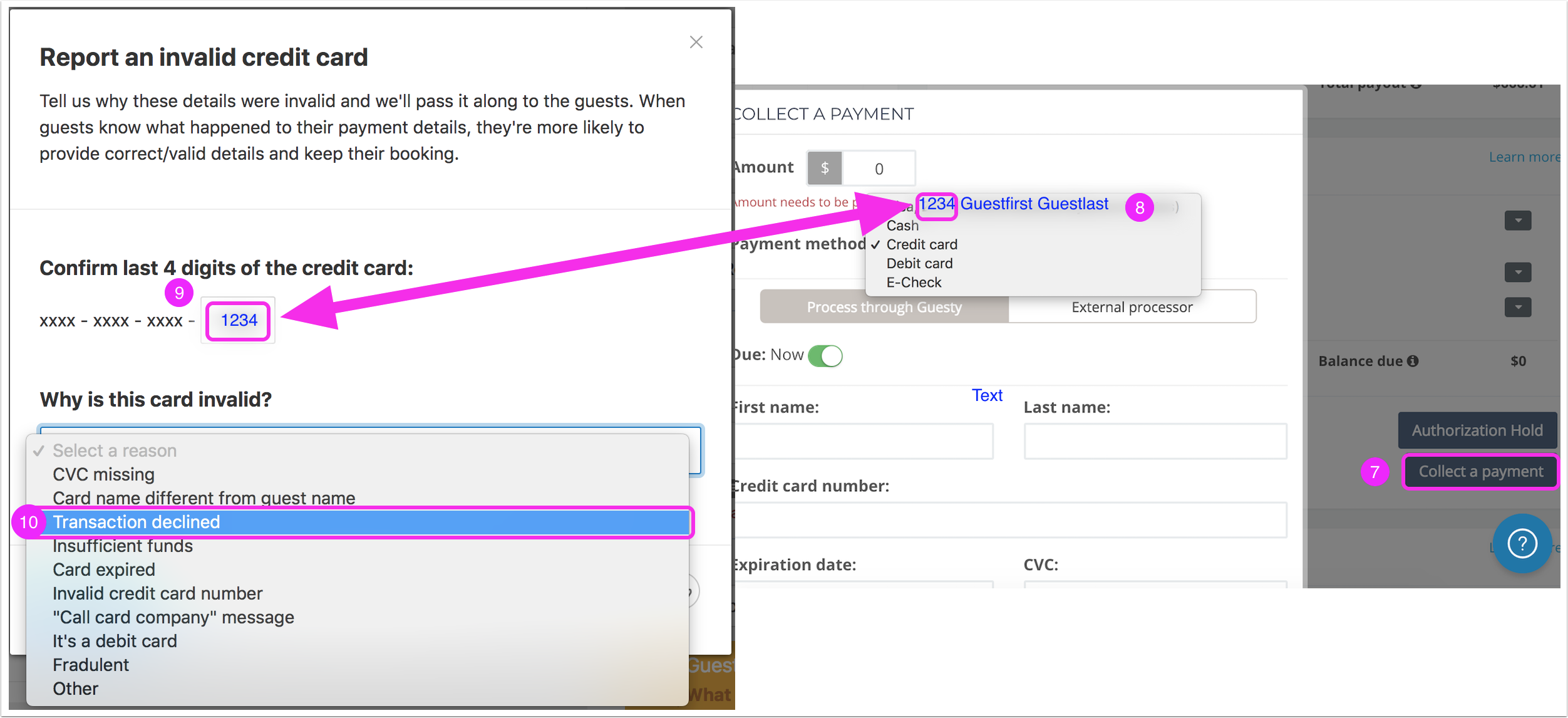
Task: Click the Amount input field
Action: 879,169
